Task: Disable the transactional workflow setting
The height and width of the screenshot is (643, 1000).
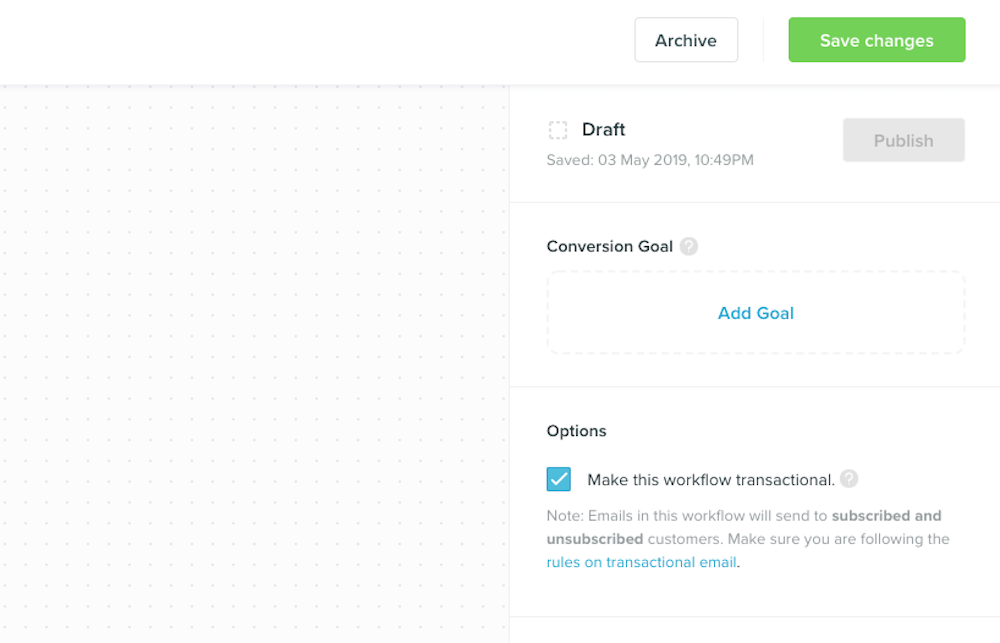Action: click(x=558, y=479)
